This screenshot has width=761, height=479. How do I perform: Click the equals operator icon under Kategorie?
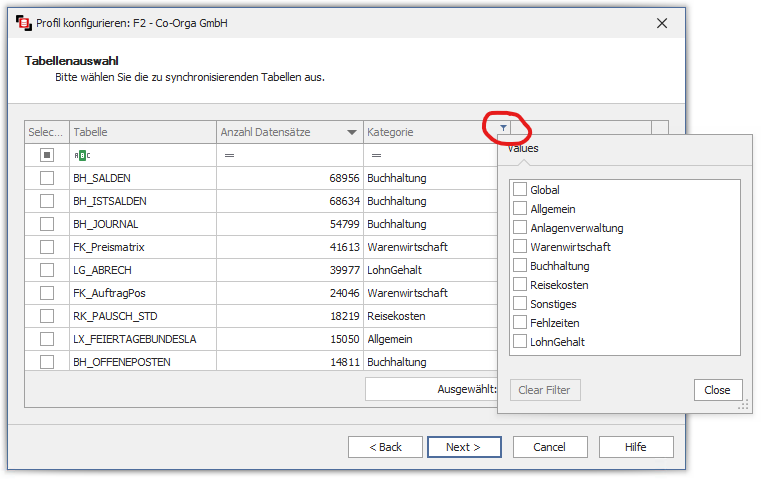pos(377,156)
